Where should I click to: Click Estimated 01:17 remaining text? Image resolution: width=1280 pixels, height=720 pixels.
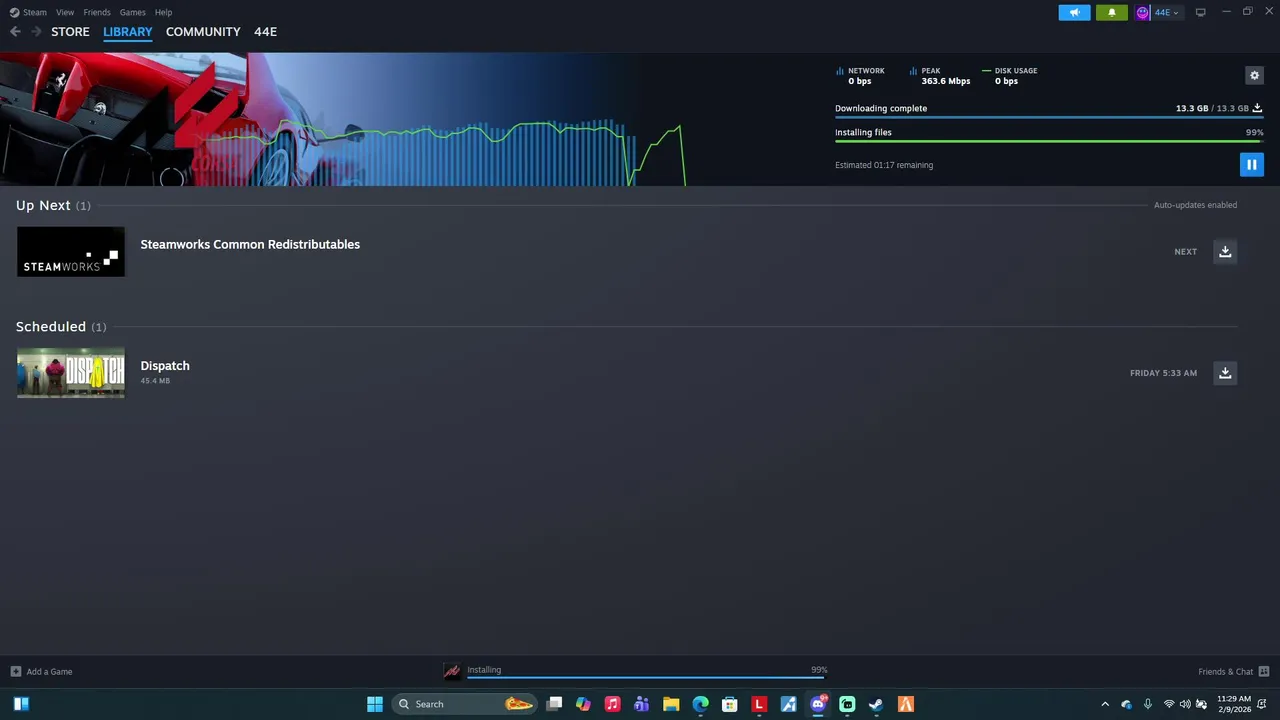coord(884,165)
